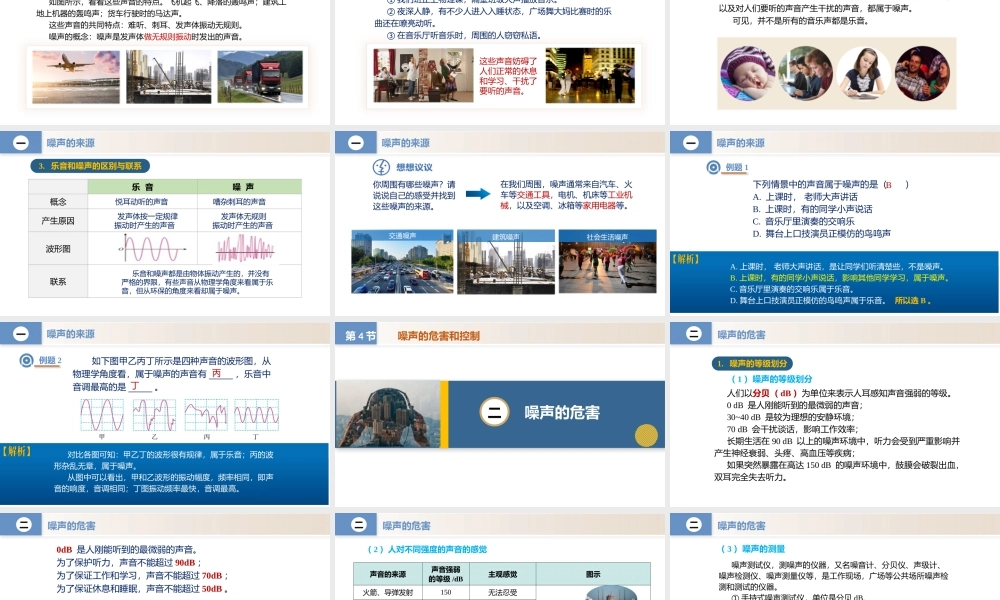Click option A. 上课时，老师大声讲话
The image size is (1000, 600).
805,197
